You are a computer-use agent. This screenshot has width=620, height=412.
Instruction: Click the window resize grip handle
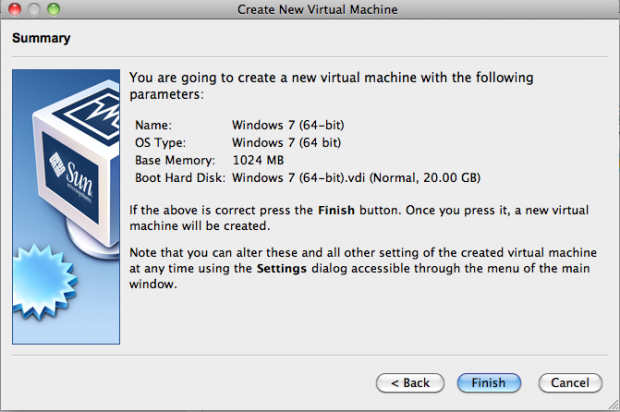(614, 405)
